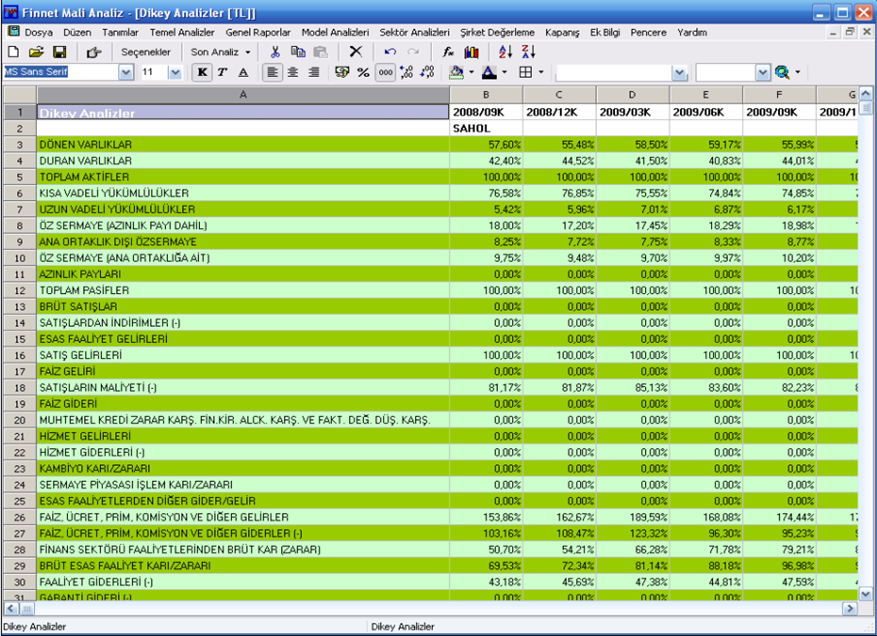Select row 16 header
The height and width of the screenshot is (636, 877).
click(x=20, y=355)
